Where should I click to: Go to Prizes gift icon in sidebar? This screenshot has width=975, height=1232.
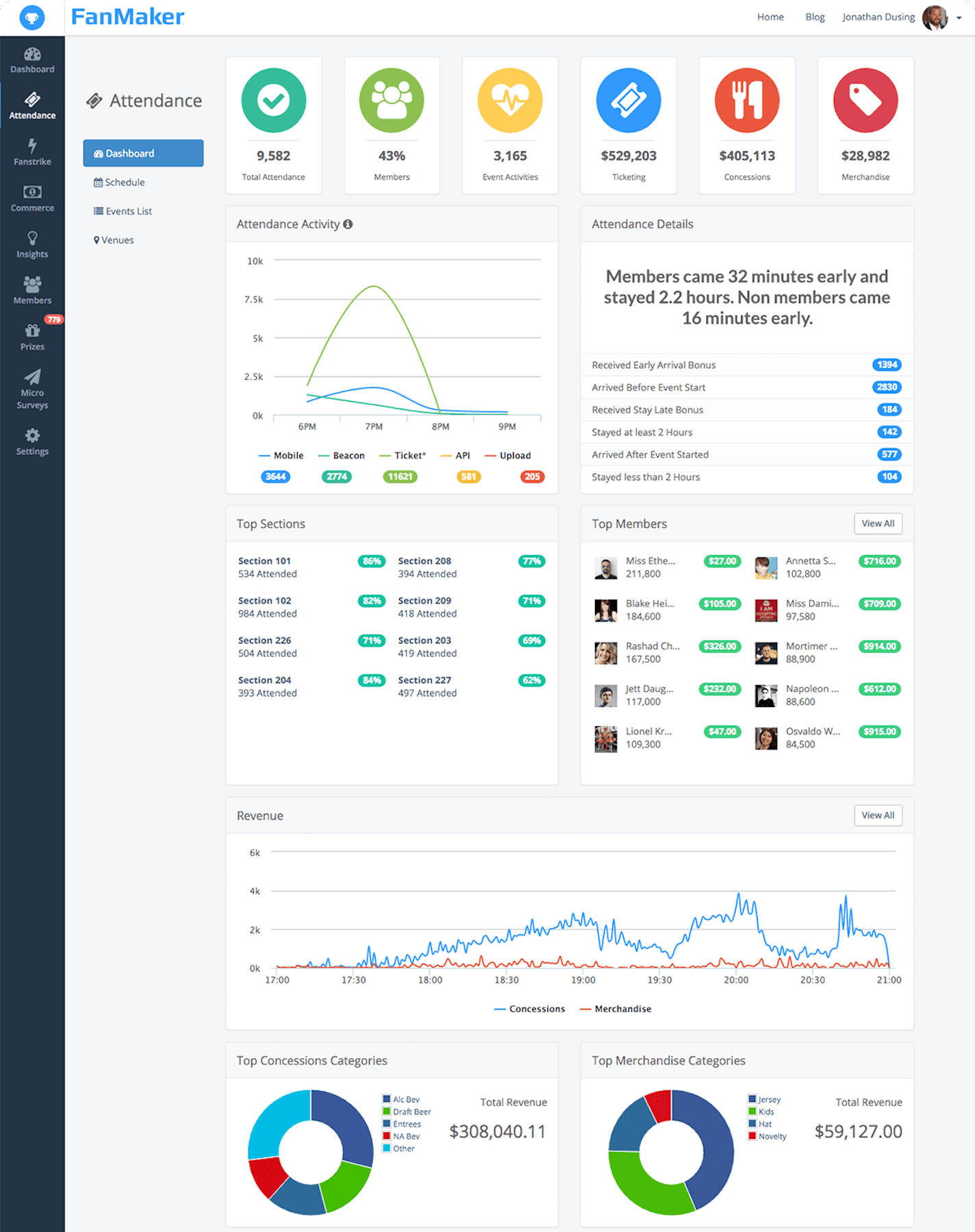(32, 331)
